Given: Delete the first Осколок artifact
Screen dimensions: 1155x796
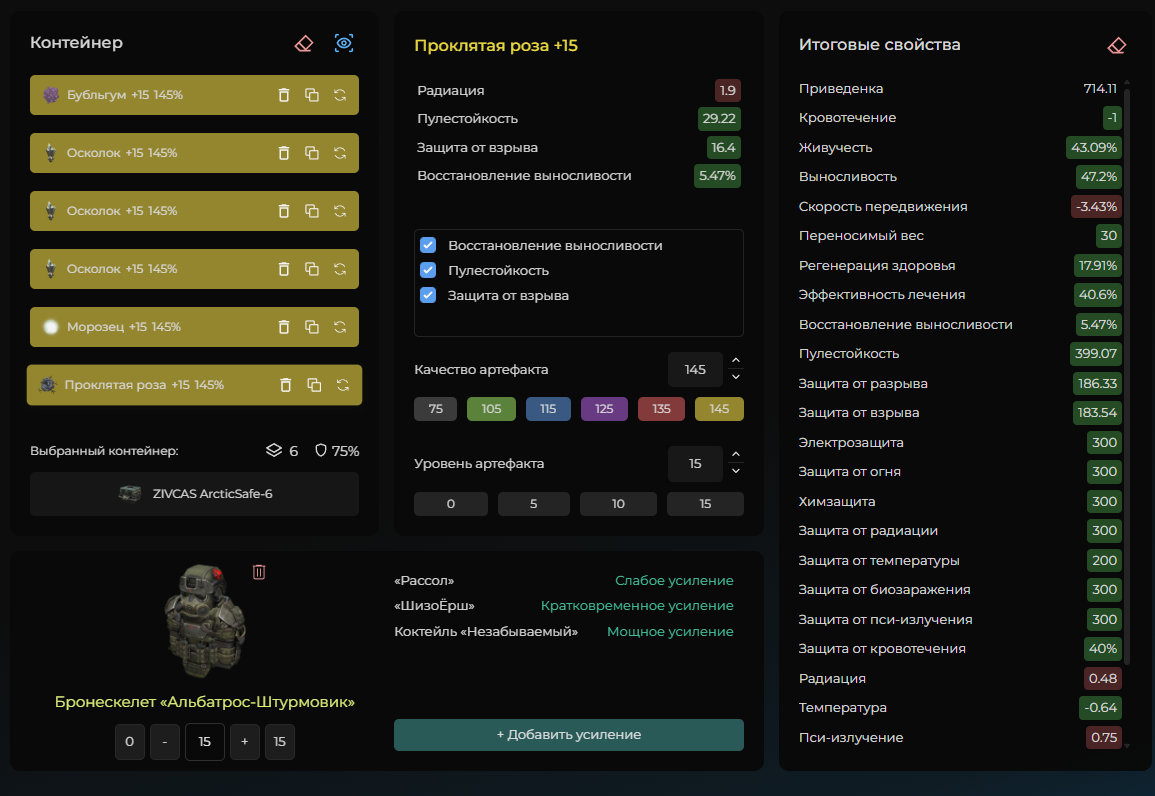Looking at the screenshot, I should (284, 153).
